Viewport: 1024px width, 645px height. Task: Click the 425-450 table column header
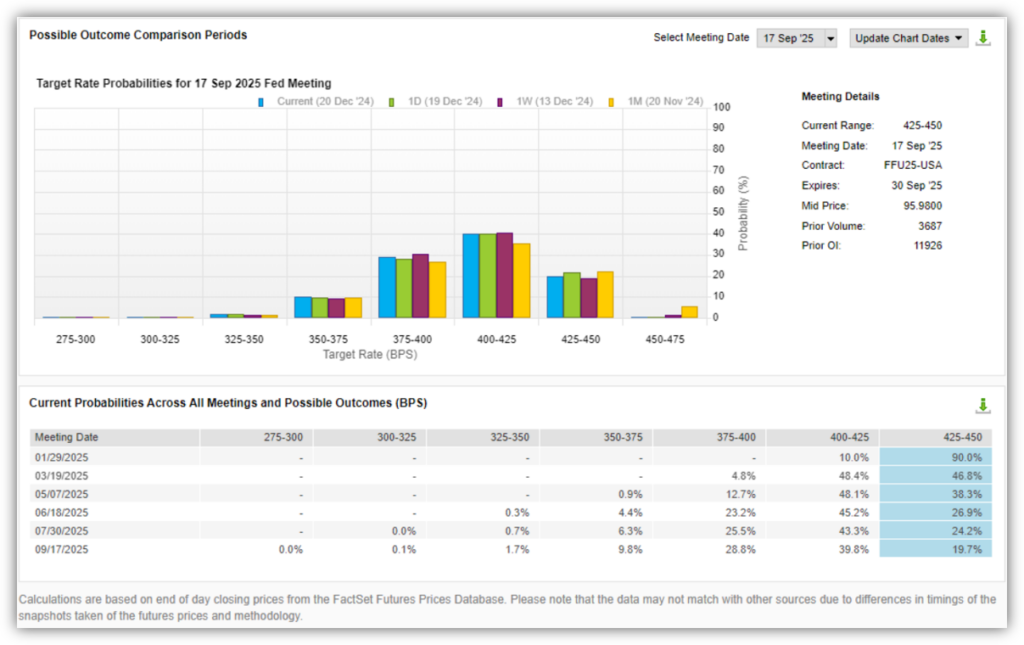click(x=936, y=437)
